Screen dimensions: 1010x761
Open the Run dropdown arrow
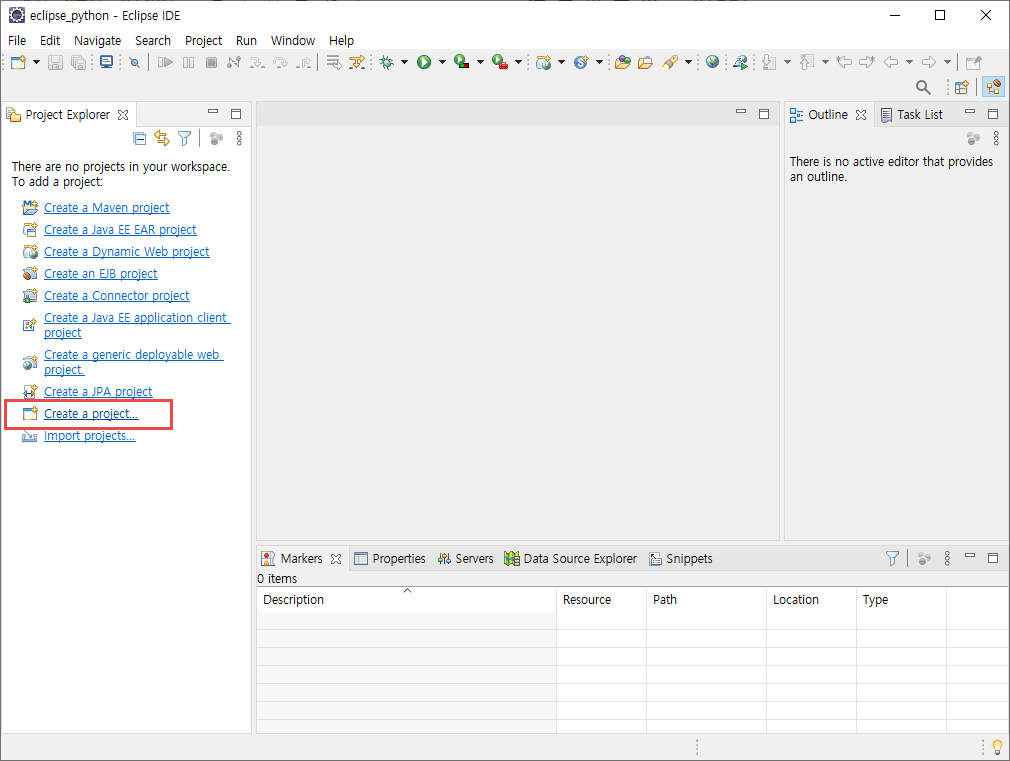tap(443, 63)
